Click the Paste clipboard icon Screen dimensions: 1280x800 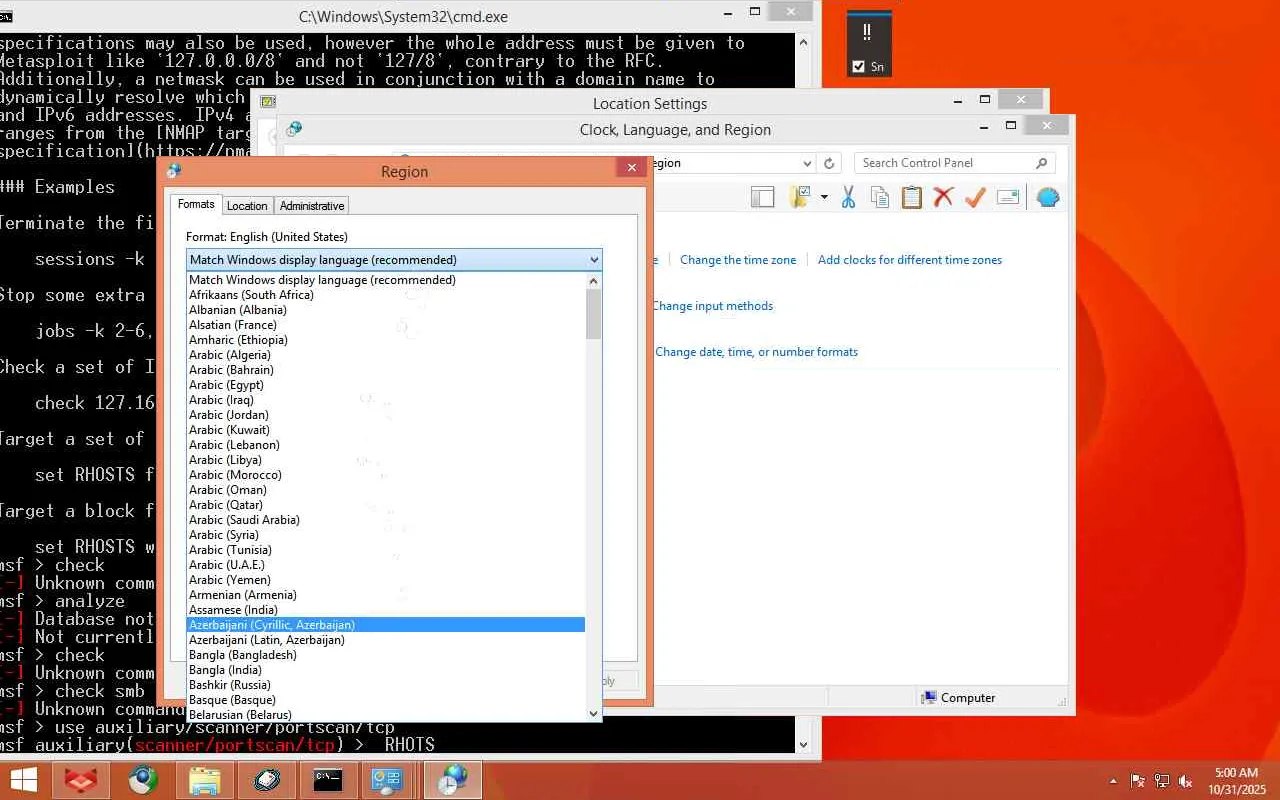(912, 197)
